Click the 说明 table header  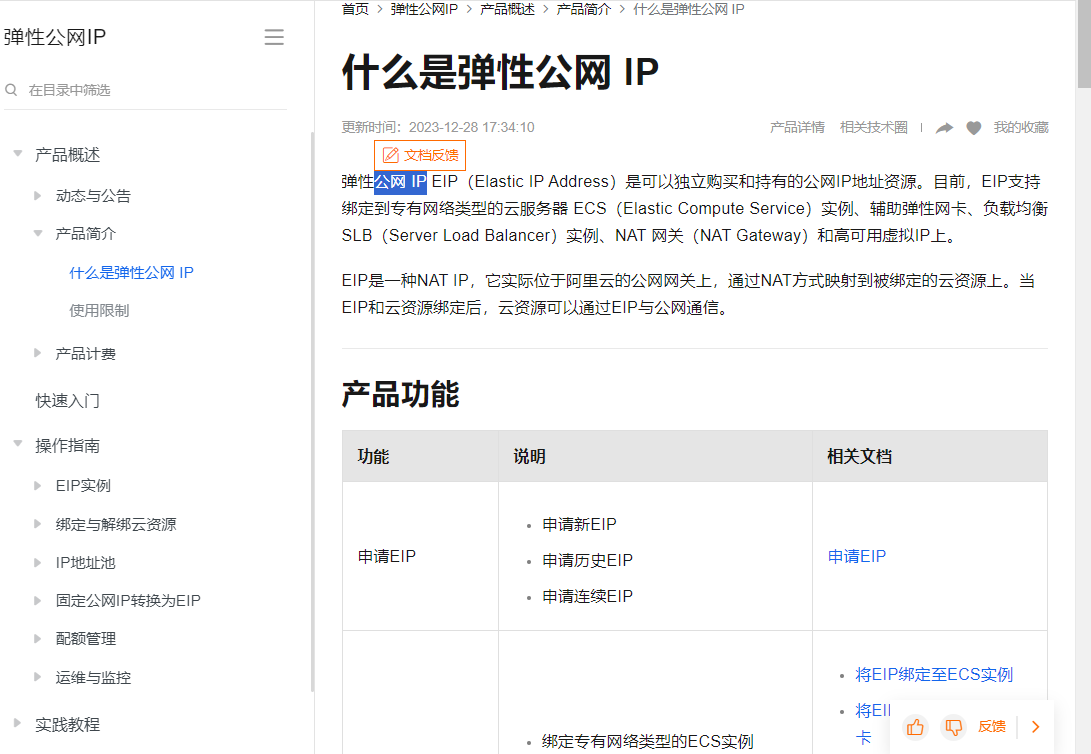pyautogui.click(x=529, y=457)
